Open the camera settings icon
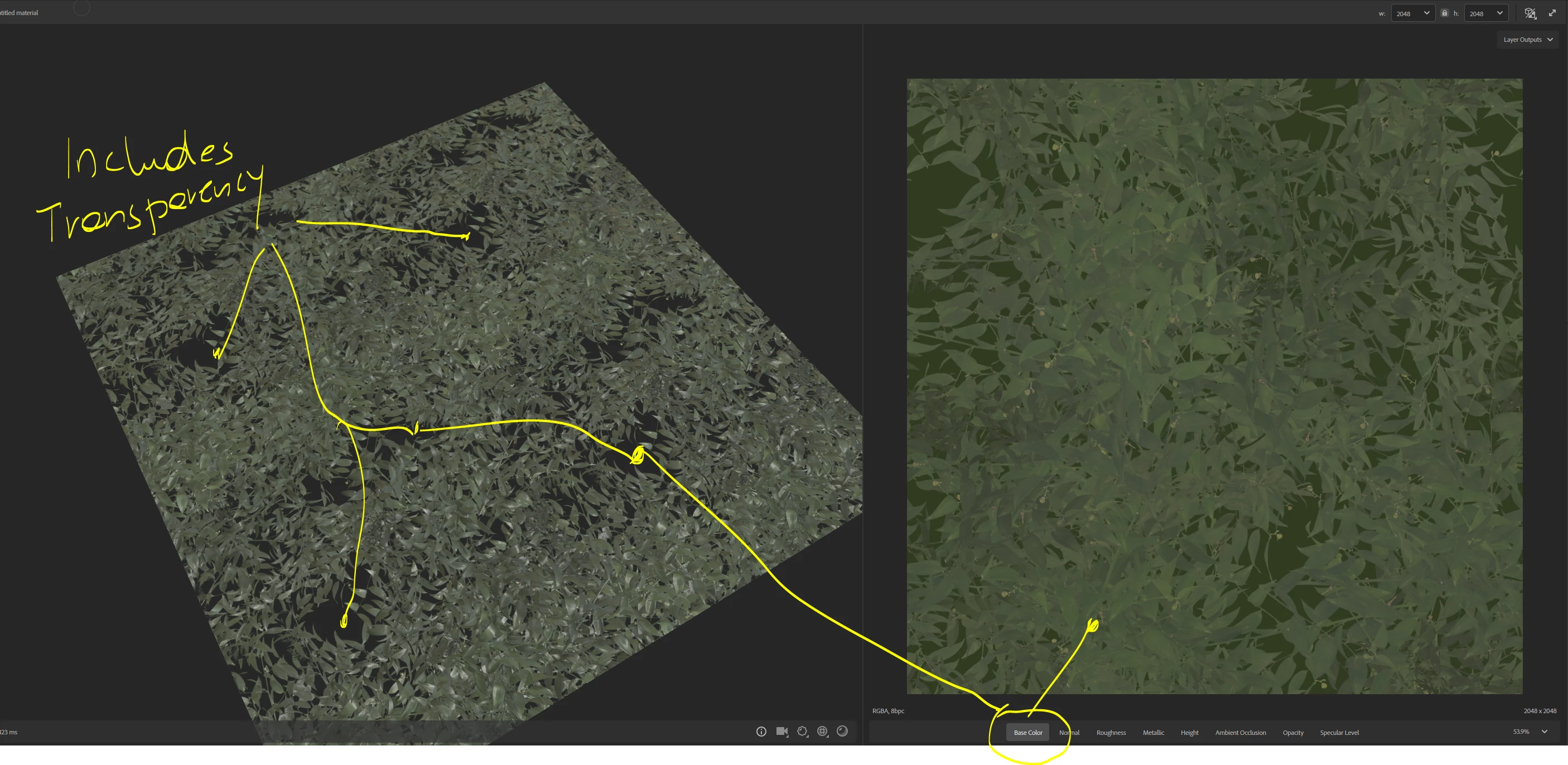Viewport: 1568px width, 765px height. (x=781, y=732)
